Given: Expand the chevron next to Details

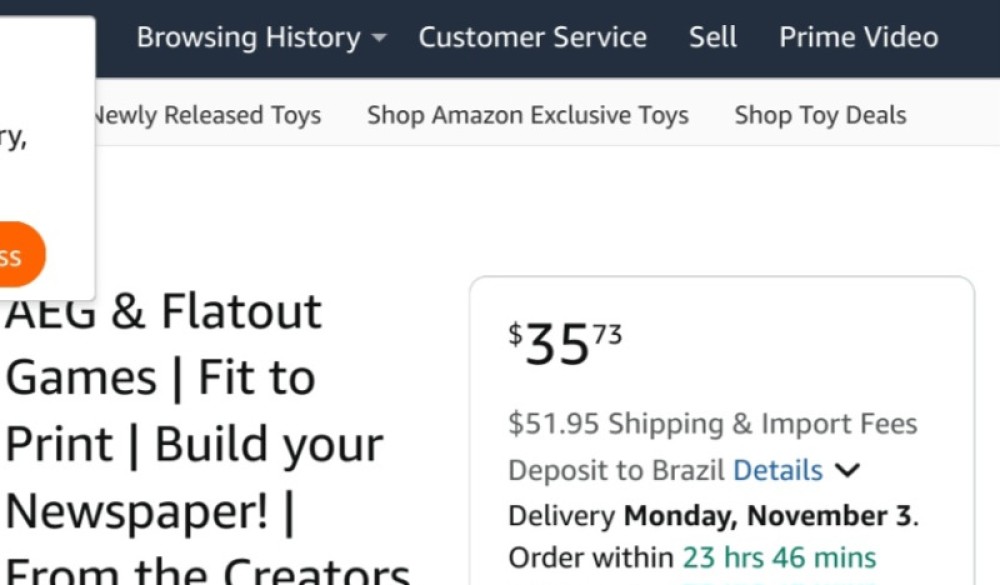Looking at the screenshot, I should tap(846, 470).
